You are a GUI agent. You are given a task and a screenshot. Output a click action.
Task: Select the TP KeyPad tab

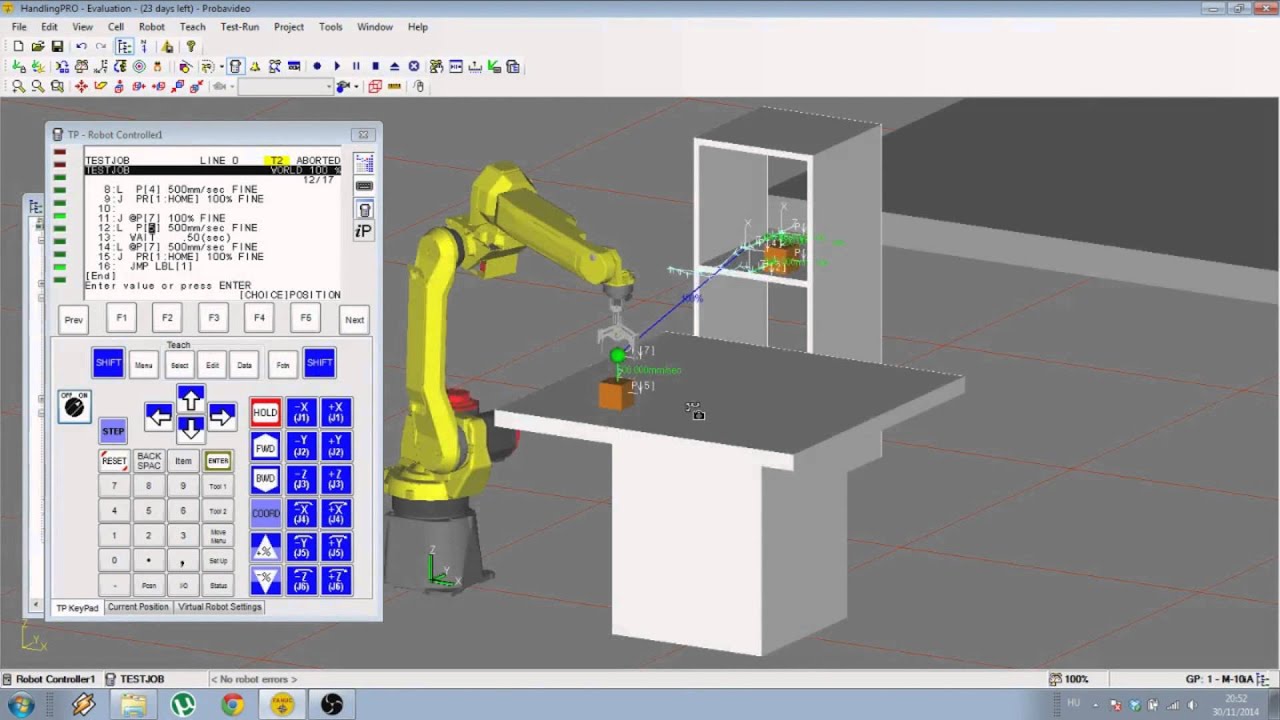point(77,608)
